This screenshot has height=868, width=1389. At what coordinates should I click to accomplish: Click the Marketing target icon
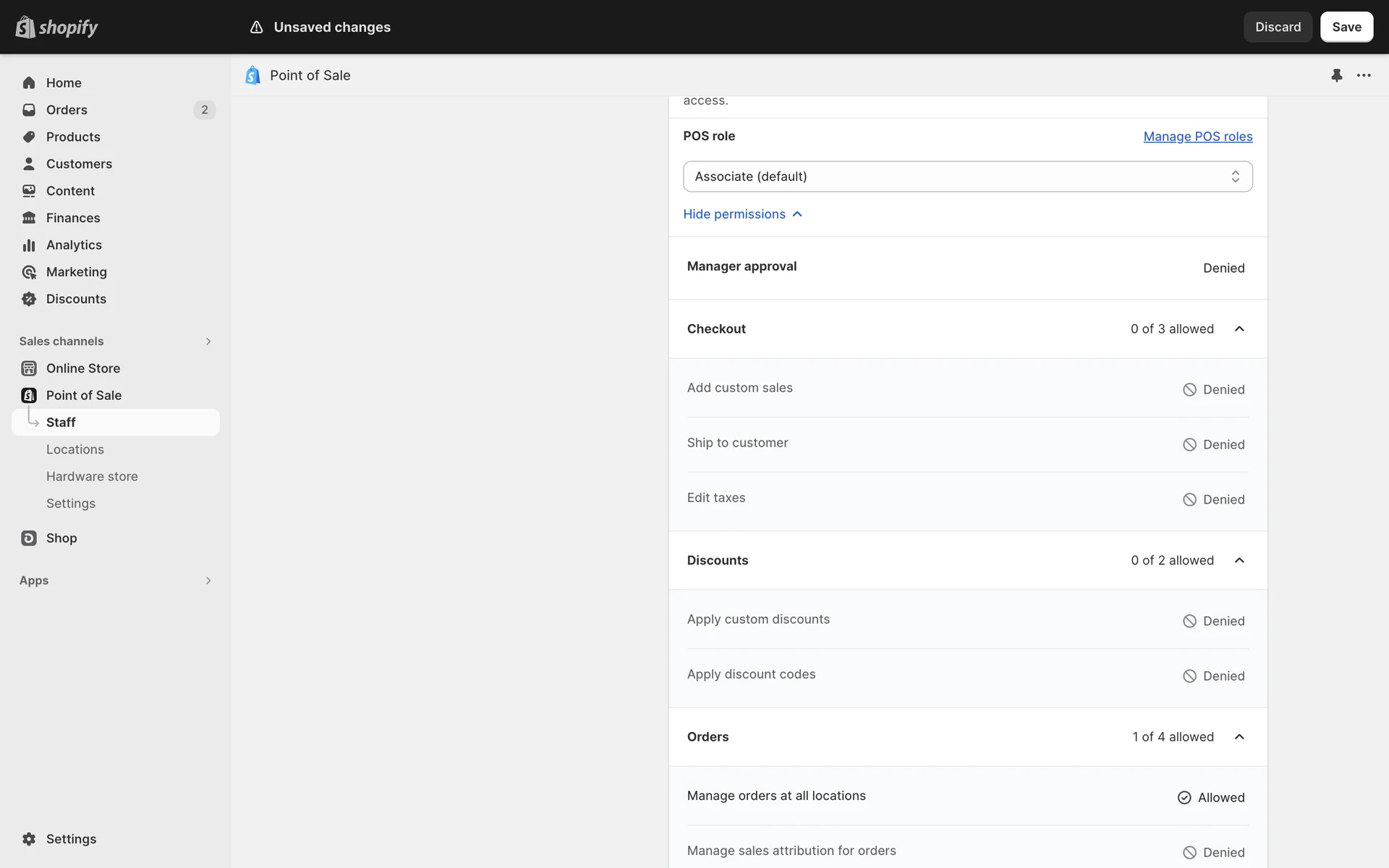coord(29,272)
